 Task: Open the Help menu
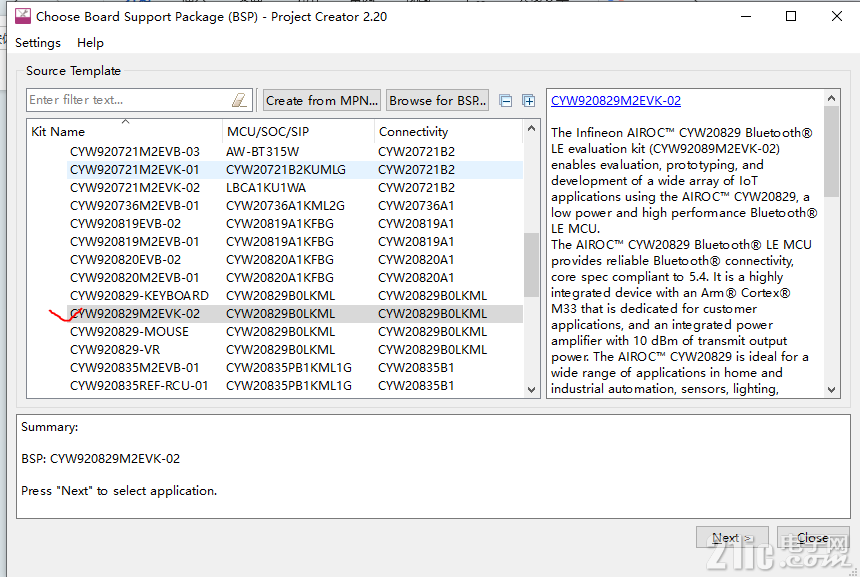coord(90,43)
